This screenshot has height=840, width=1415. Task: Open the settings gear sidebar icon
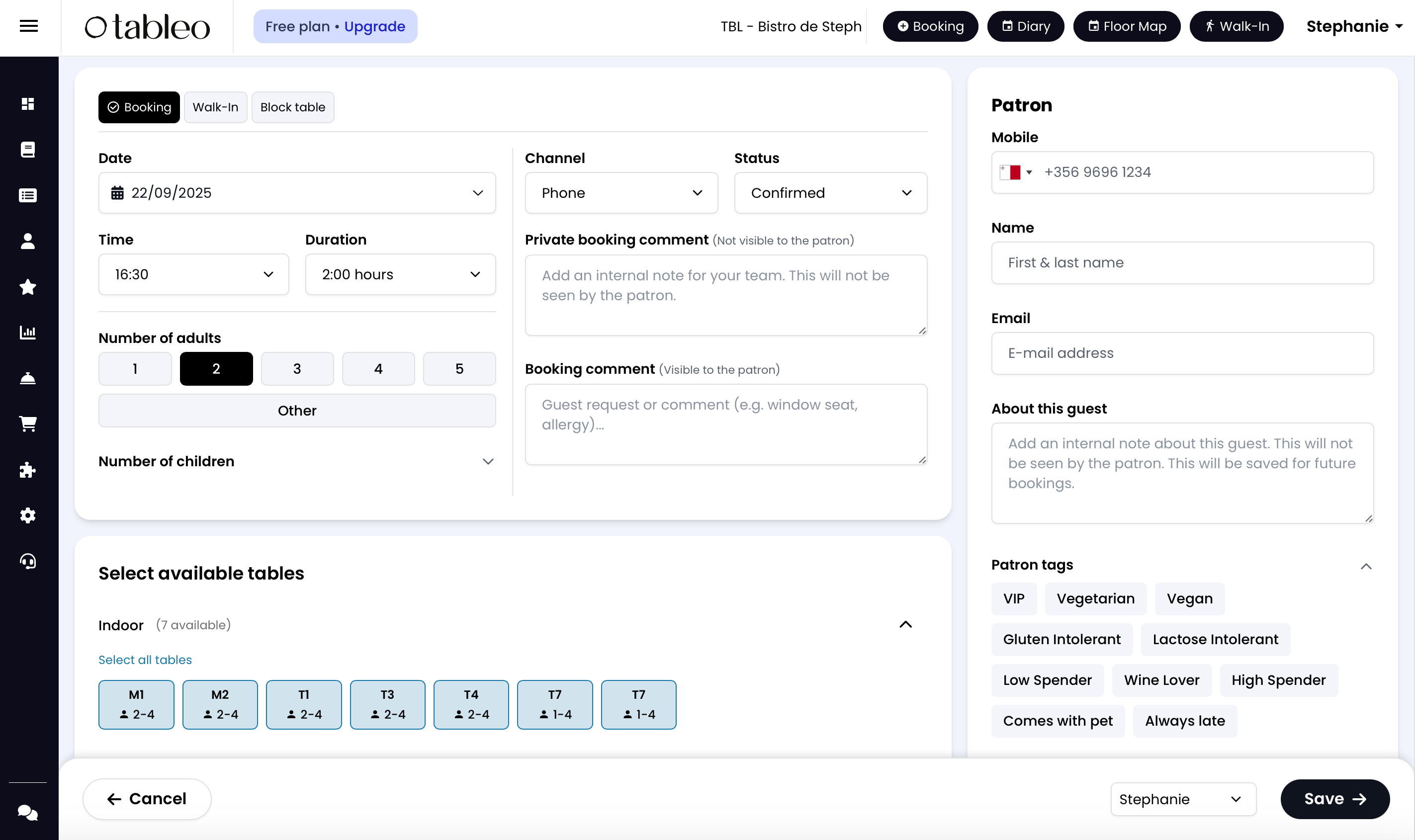pyautogui.click(x=28, y=515)
